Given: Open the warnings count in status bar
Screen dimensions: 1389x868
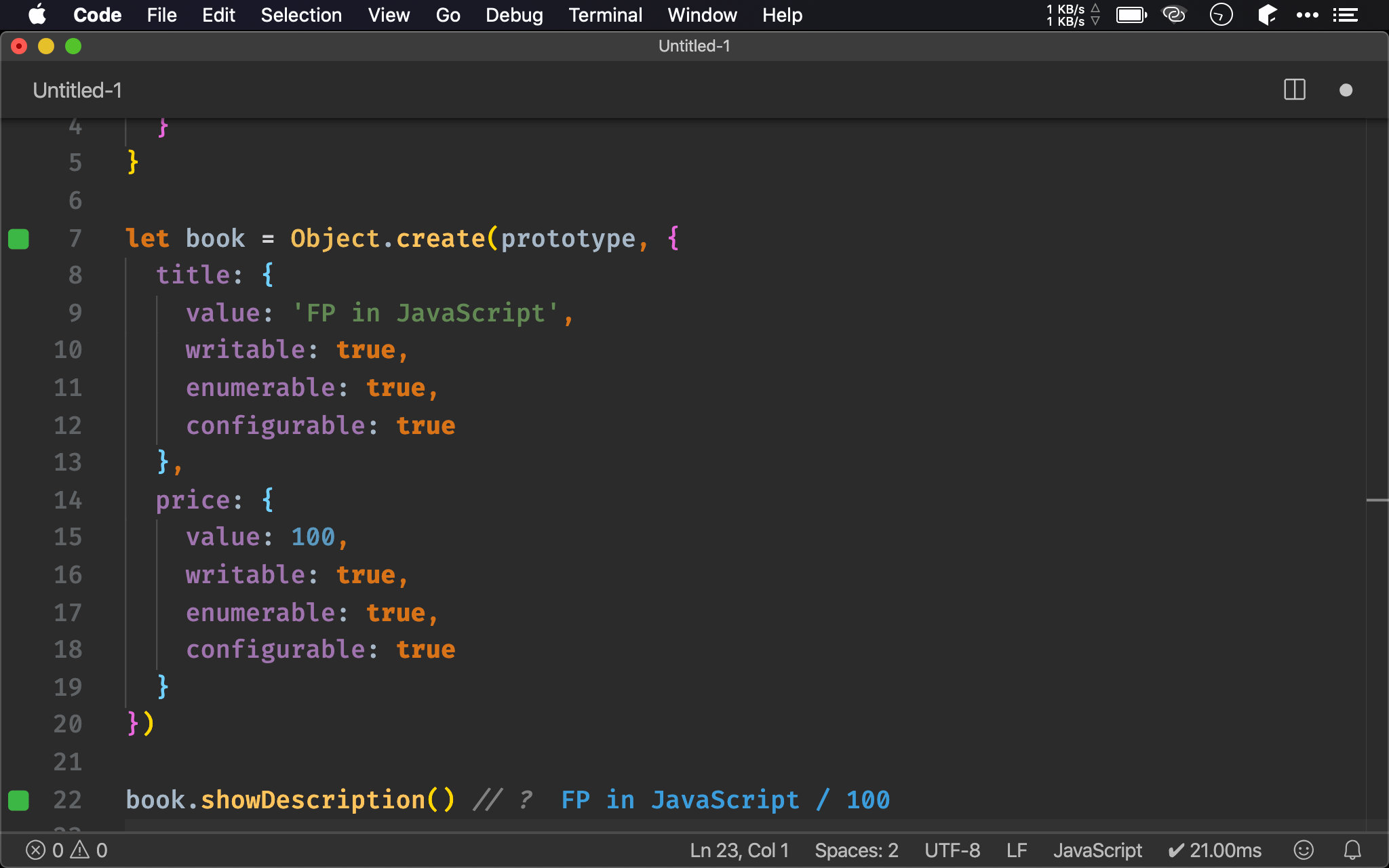Looking at the screenshot, I should tap(90, 850).
